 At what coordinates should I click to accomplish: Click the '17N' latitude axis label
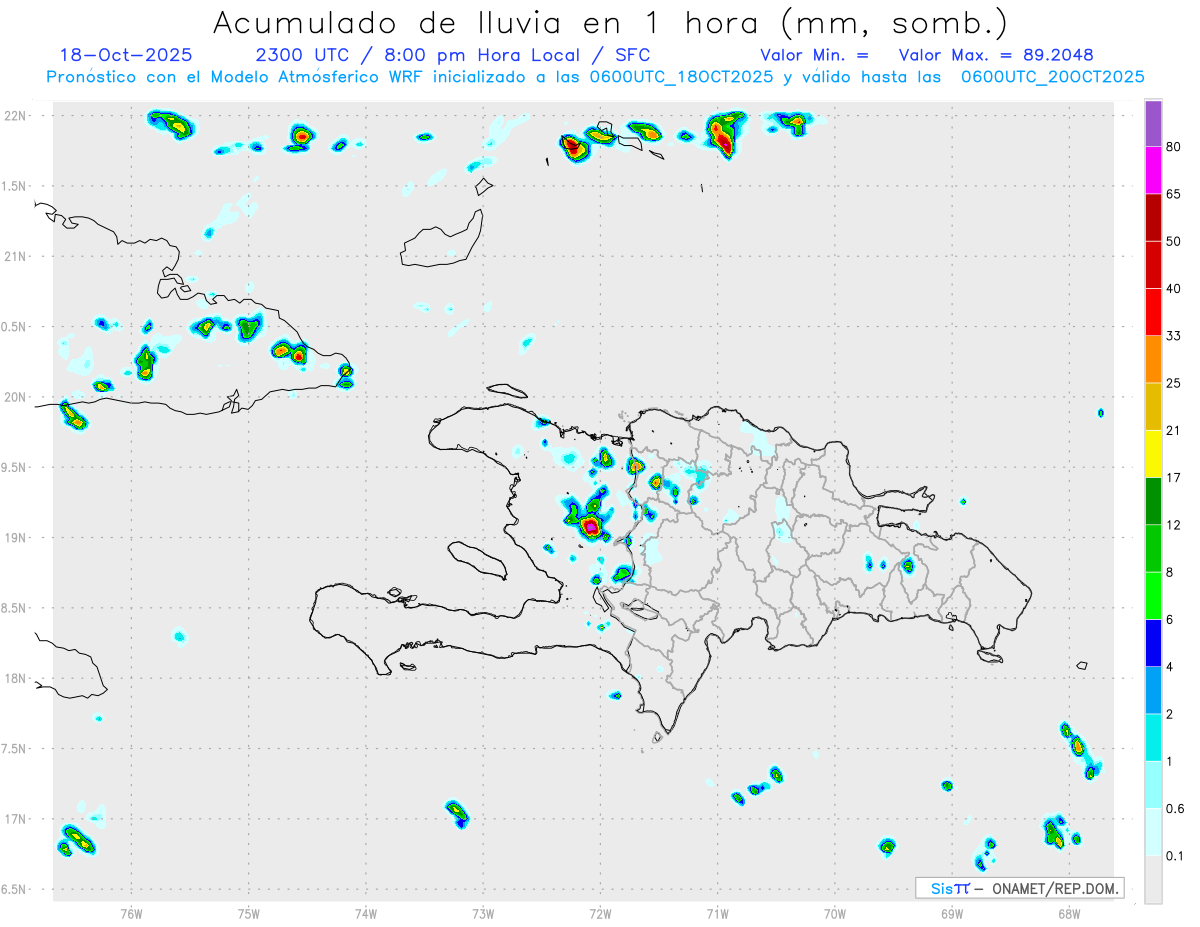point(15,819)
